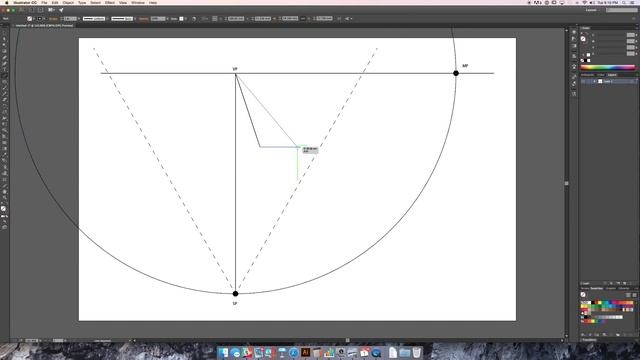This screenshot has width=640, height=360.
Task: Open the Apple menu
Action: [7, 2]
